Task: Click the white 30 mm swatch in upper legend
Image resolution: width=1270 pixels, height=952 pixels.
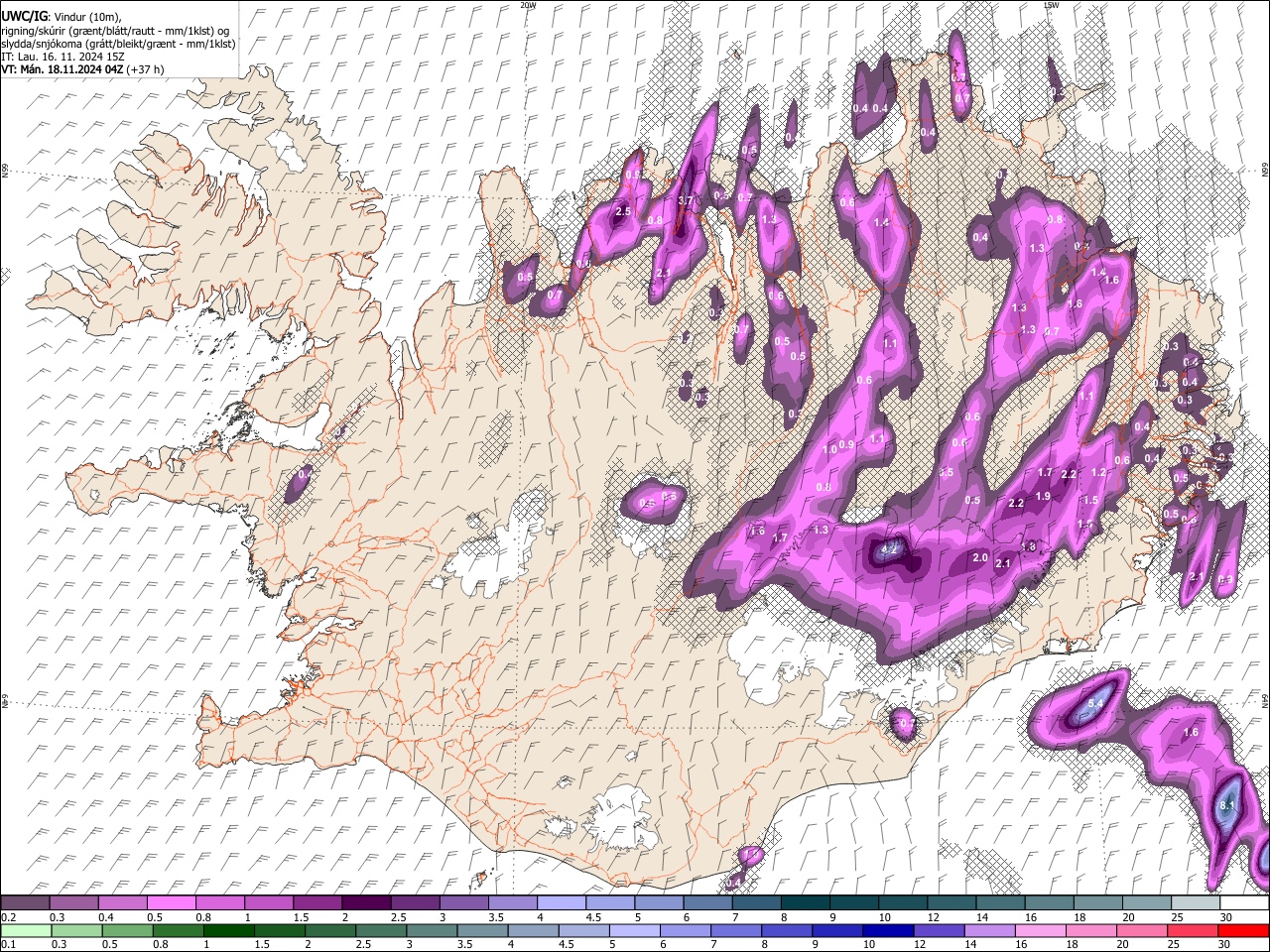Action: 1245,903
